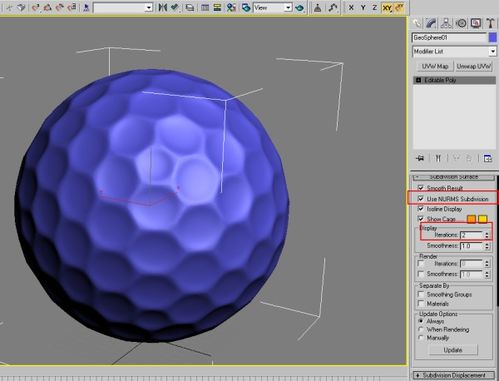Switch to the Motion panel tab
This screenshot has height=381, width=499.
coord(461,23)
